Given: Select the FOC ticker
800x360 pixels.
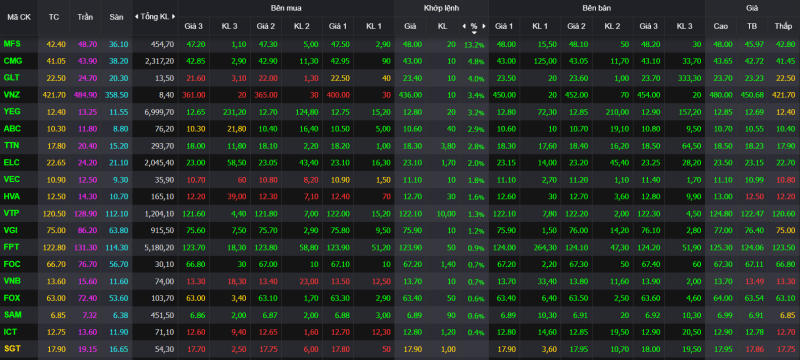Looking at the screenshot, I should [12, 264].
